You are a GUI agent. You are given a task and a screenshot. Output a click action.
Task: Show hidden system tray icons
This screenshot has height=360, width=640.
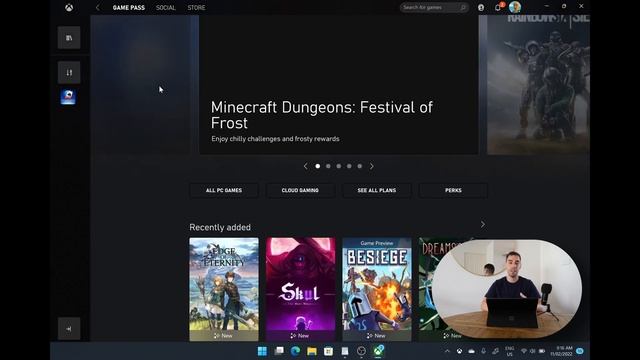[447, 351]
